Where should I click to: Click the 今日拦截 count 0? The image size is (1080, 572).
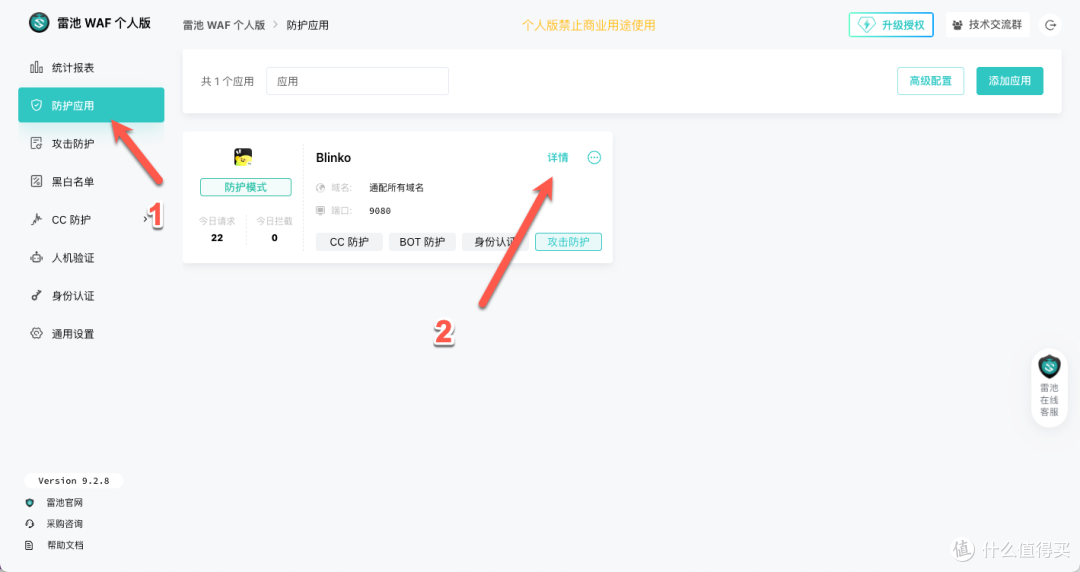pyautogui.click(x=274, y=238)
